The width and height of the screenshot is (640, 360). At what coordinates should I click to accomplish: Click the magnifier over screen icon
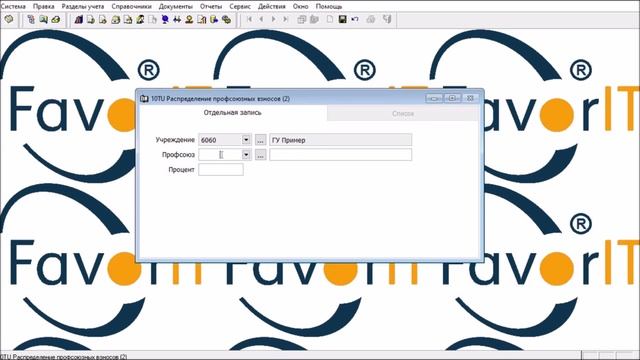(43, 19)
